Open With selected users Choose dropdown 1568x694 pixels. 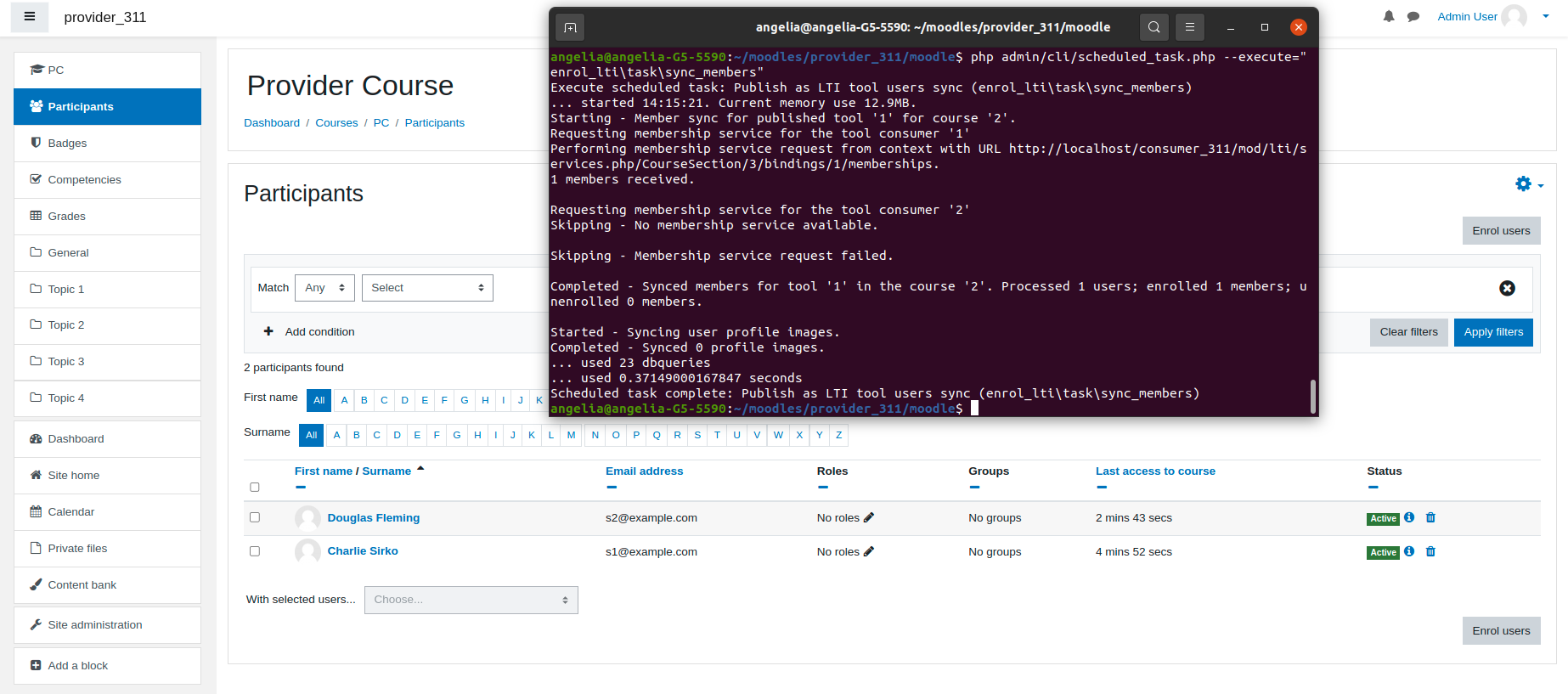tap(471, 600)
